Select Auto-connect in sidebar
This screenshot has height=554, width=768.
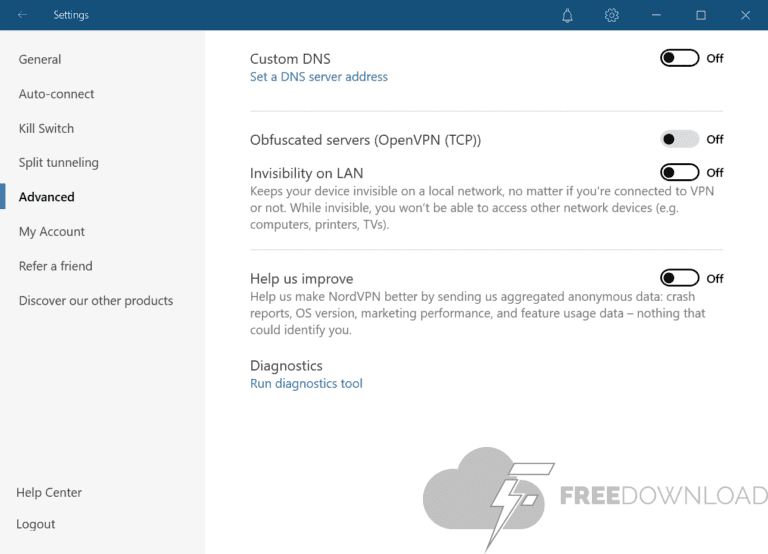coord(56,94)
